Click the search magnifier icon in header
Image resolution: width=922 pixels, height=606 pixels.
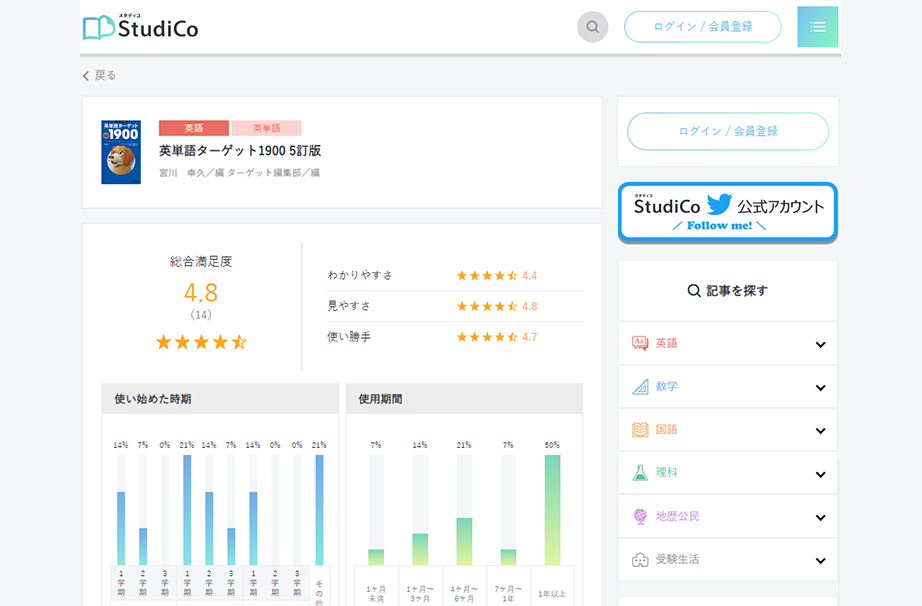(592, 27)
